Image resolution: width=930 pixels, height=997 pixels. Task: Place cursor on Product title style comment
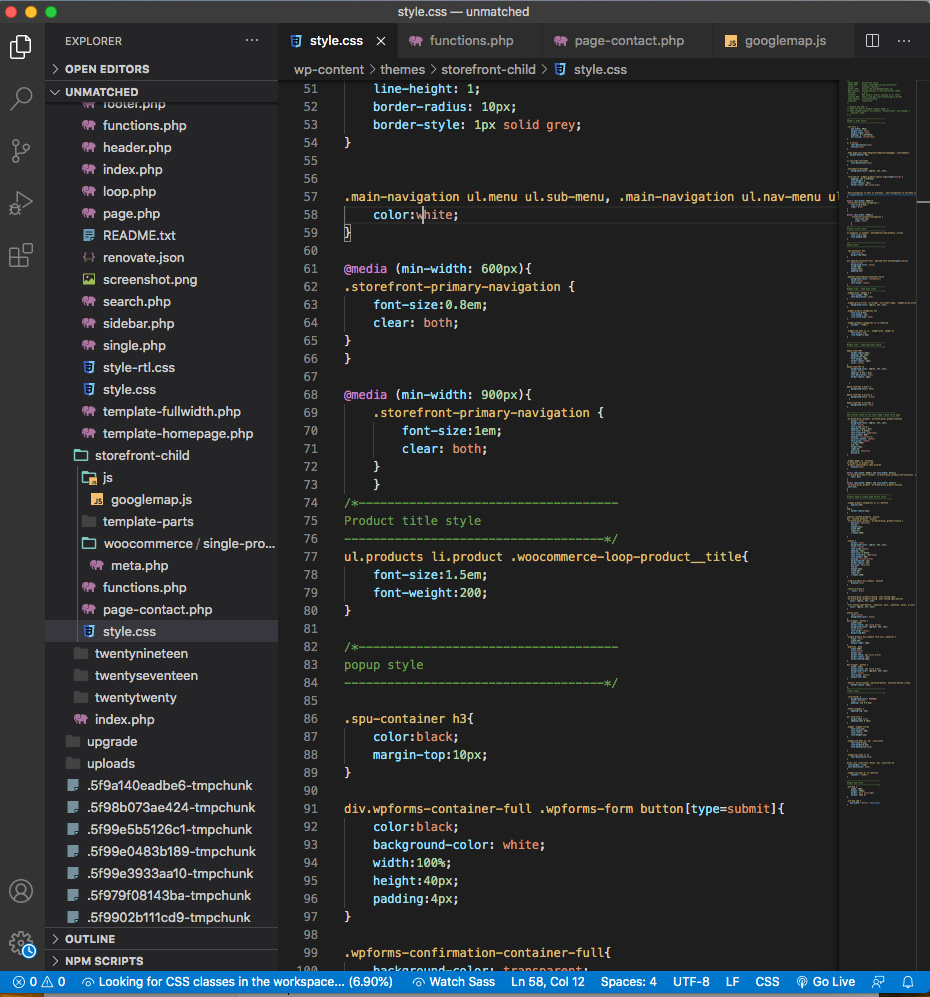(x=412, y=520)
